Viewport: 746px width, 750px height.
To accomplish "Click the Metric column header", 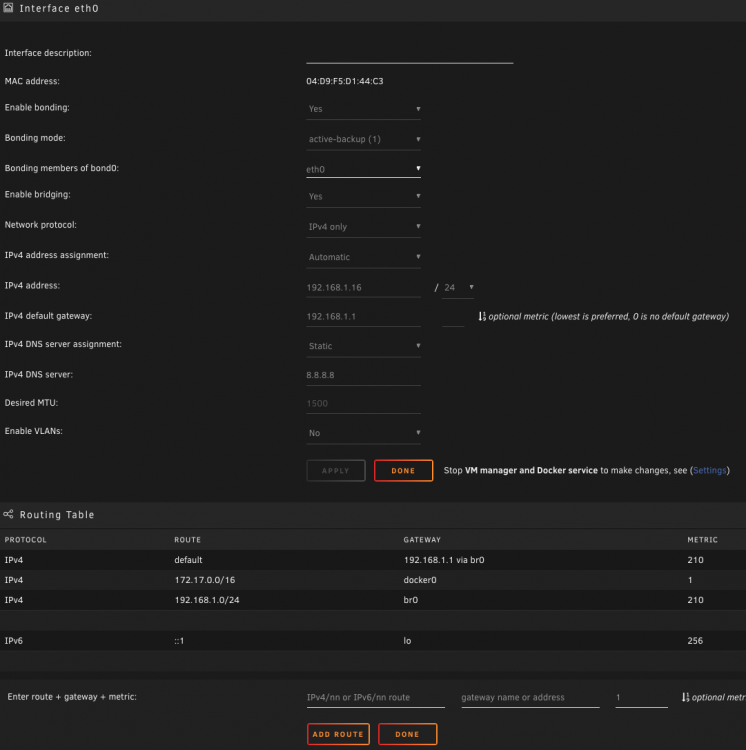I will (x=702, y=540).
